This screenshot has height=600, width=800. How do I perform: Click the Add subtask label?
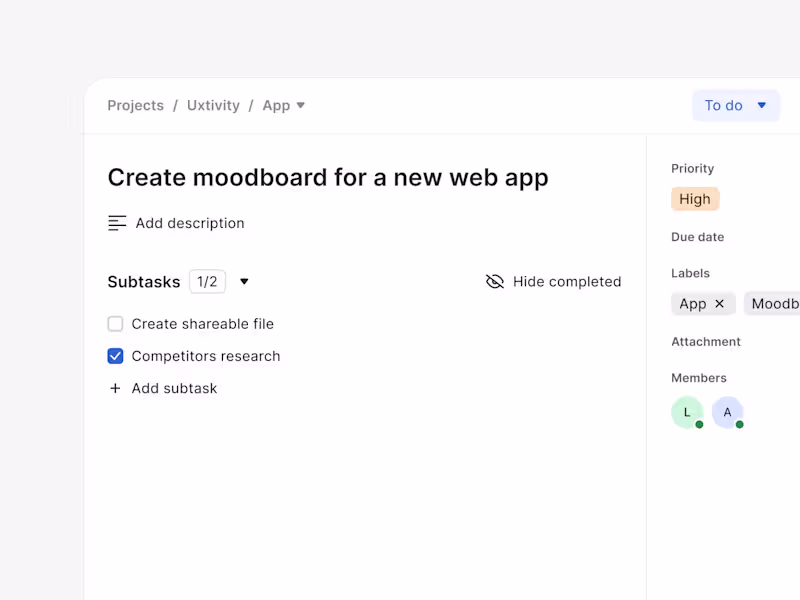(174, 388)
